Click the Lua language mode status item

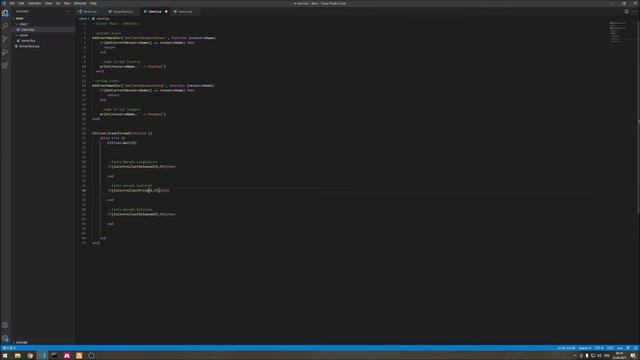tap(620, 348)
